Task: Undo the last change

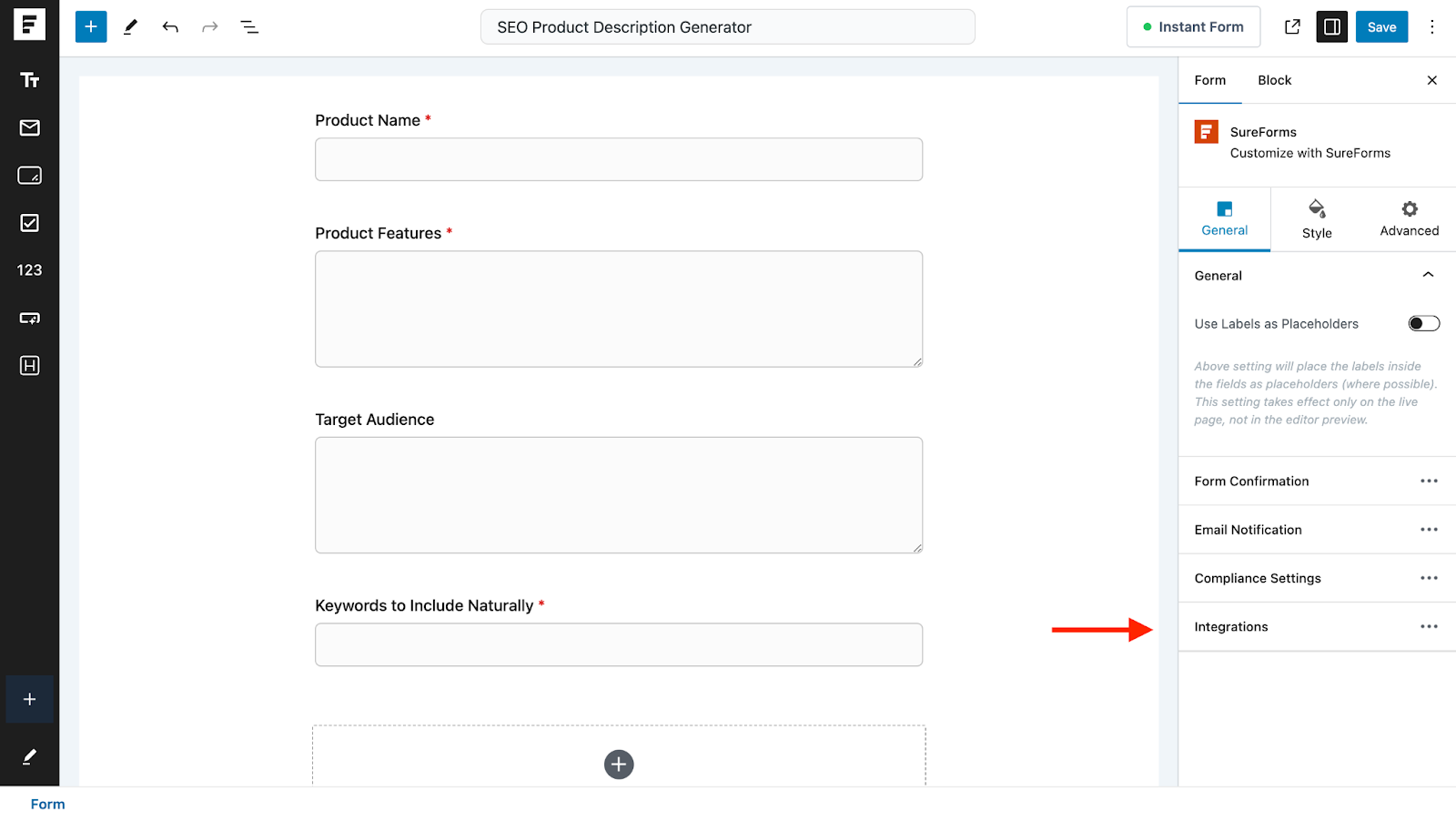Action: coord(170,26)
